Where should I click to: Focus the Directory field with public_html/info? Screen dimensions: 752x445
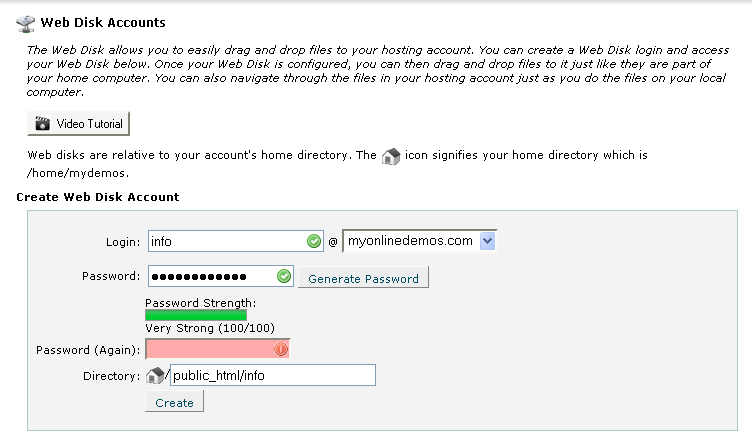coord(273,375)
